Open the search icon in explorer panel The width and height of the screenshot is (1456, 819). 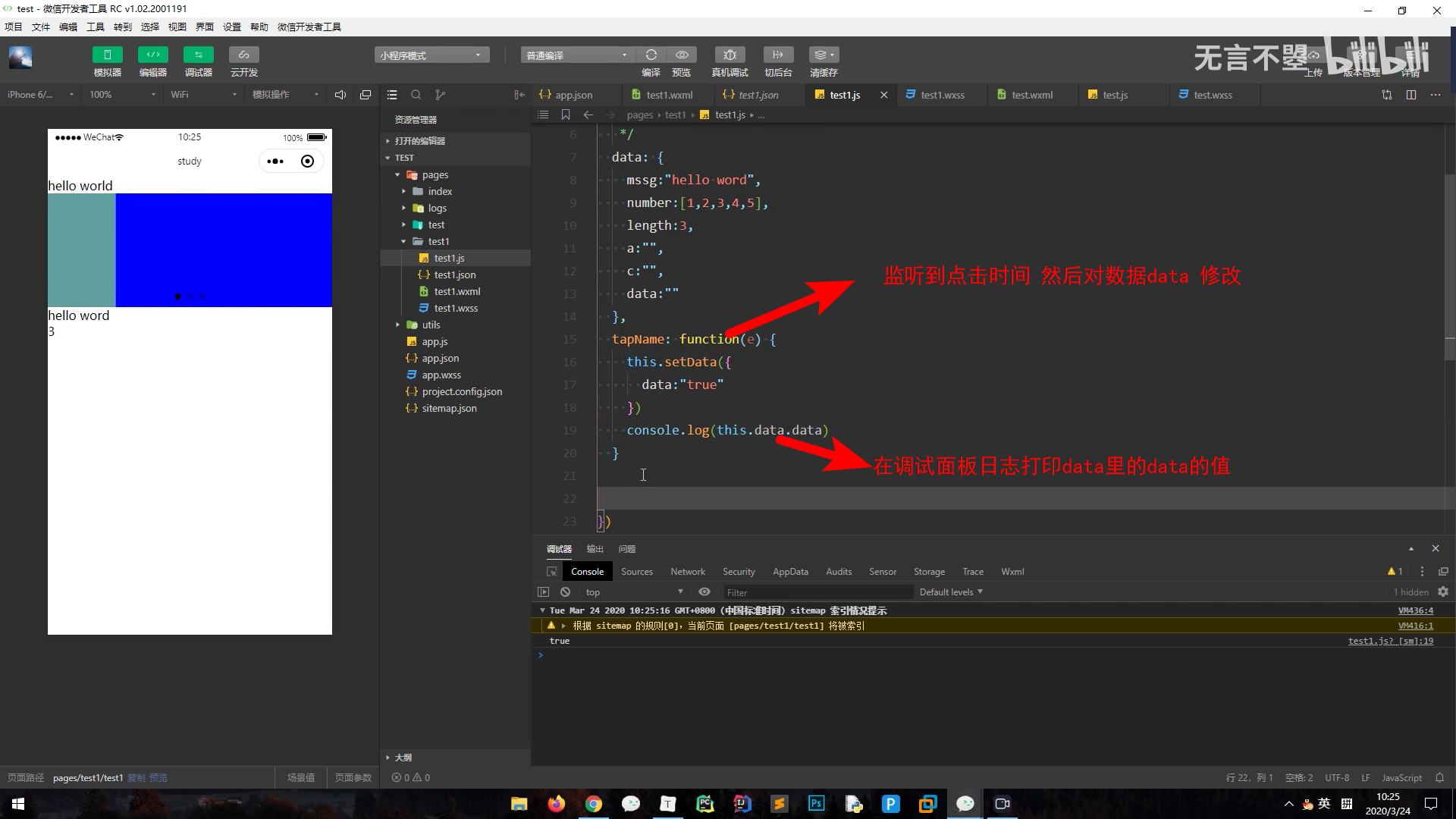click(416, 95)
